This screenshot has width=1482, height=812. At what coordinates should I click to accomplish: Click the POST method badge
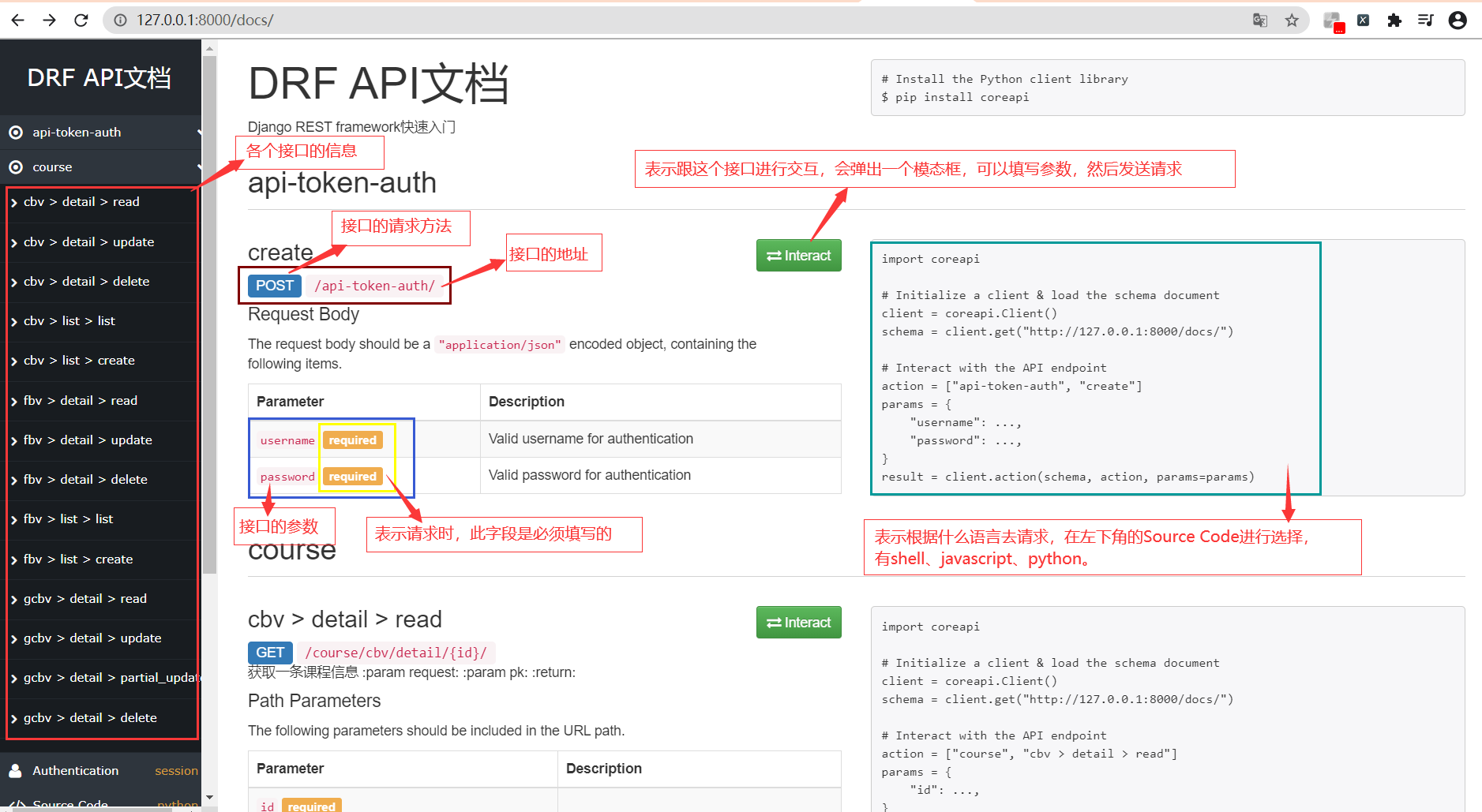coord(275,286)
